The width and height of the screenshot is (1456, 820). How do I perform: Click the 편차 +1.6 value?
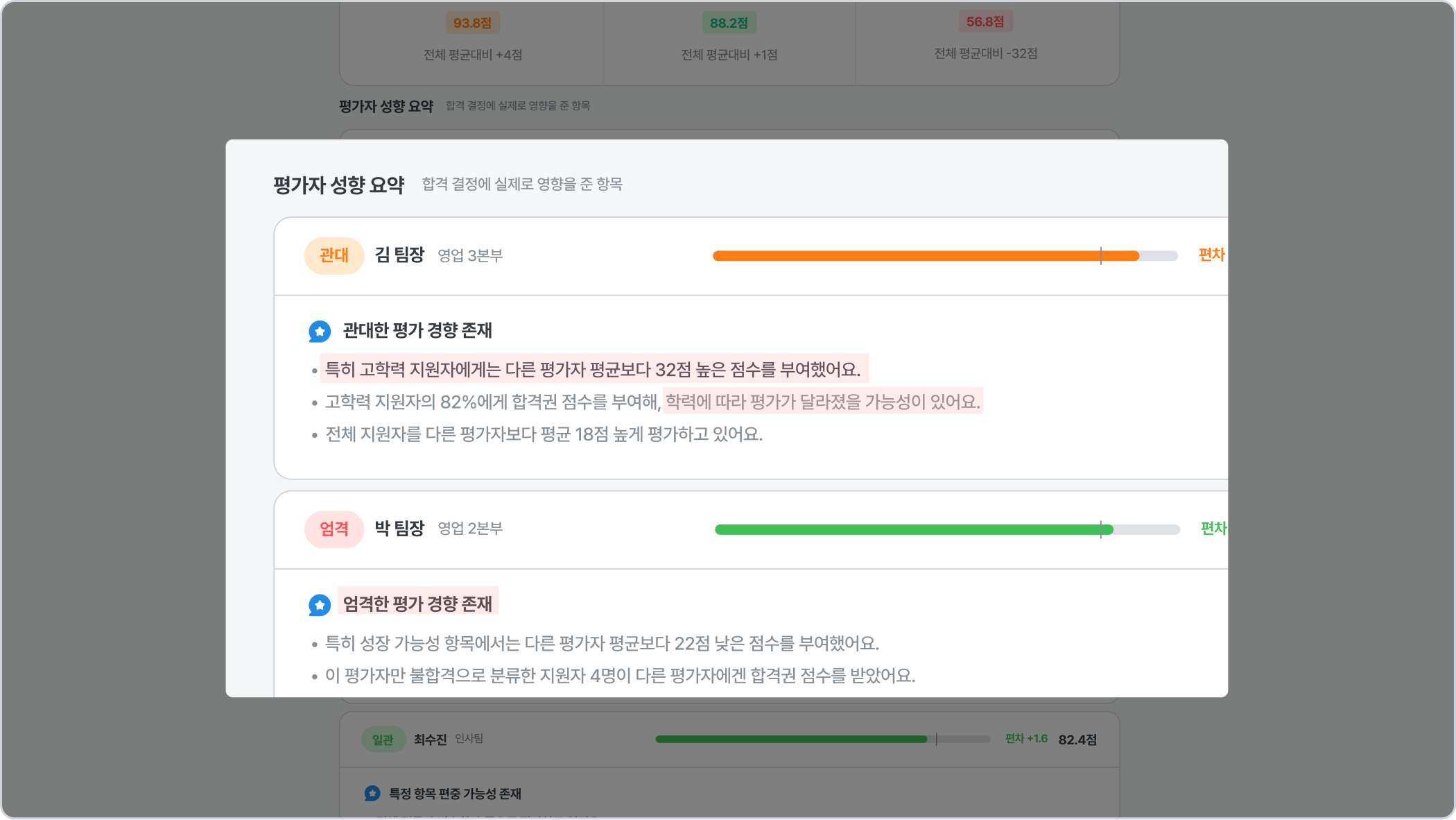1026,739
